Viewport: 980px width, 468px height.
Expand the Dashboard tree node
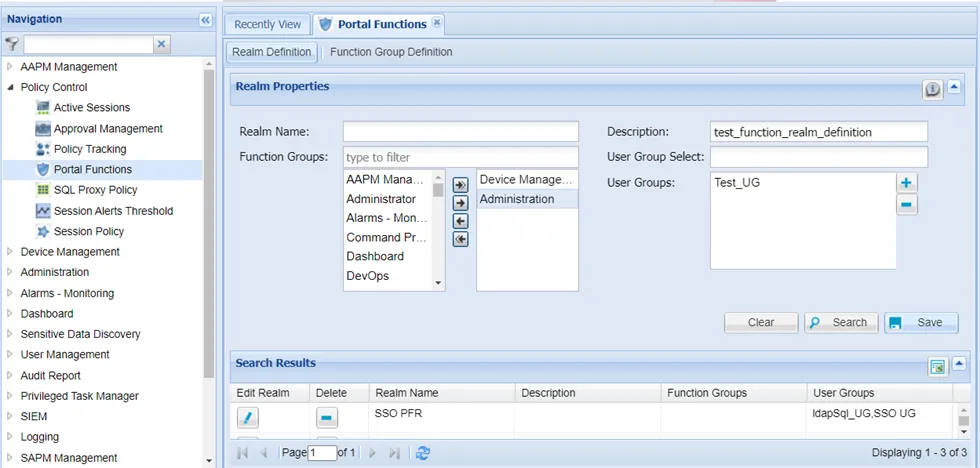coord(9,314)
